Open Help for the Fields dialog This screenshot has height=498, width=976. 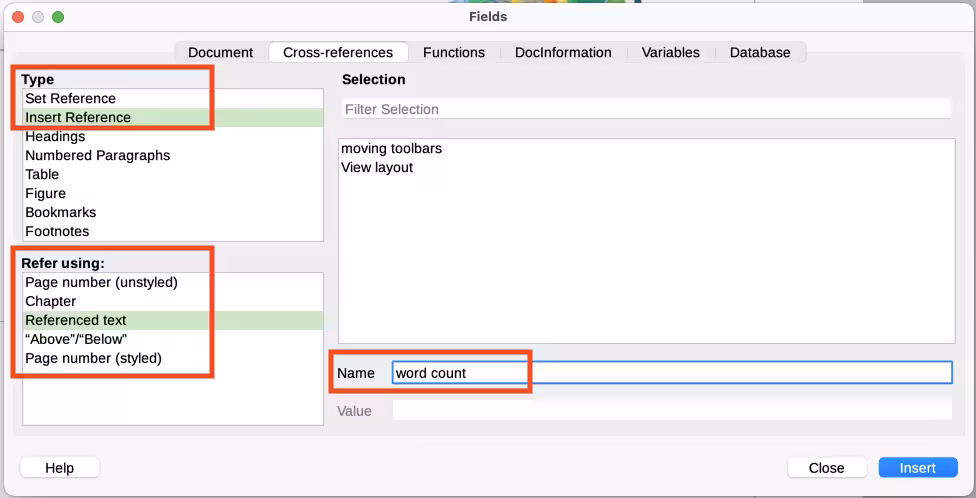pyautogui.click(x=60, y=467)
